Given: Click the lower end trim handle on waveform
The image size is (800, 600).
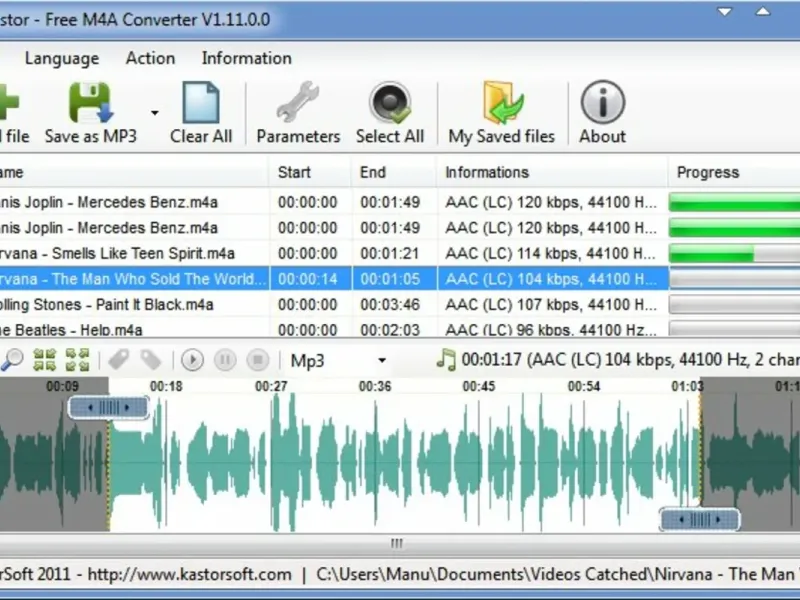Looking at the screenshot, I should coord(699,520).
